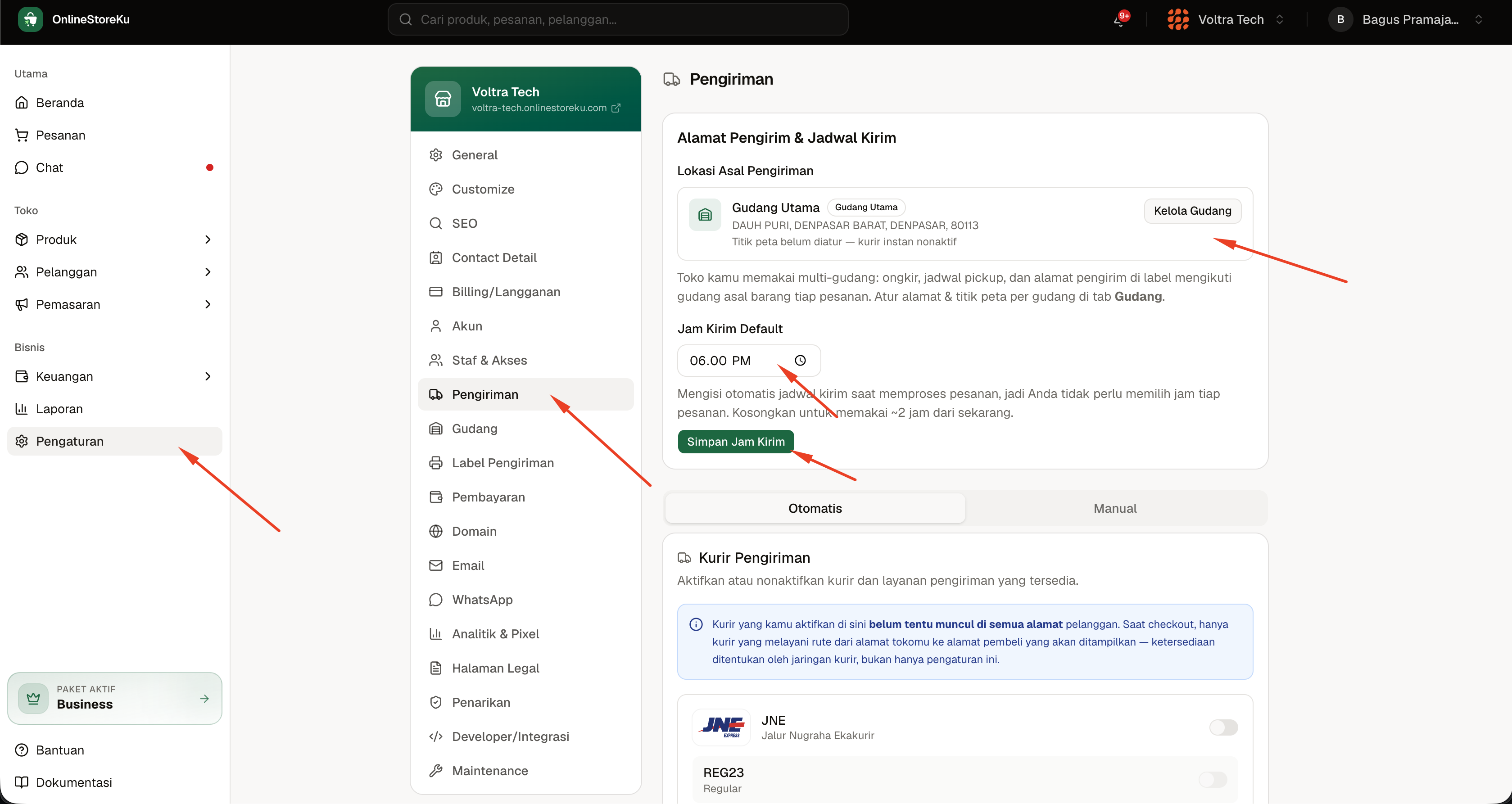Click Simpan Jam Kirim button
The height and width of the screenshot is (804, 1512).
click(x=735, y=441)
